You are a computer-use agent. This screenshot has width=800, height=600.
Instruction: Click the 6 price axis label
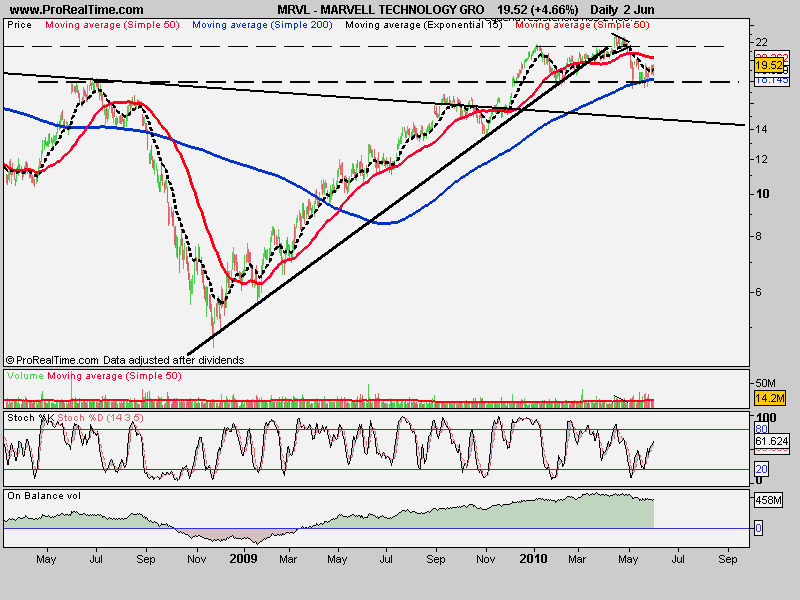[x=759, y=292]
